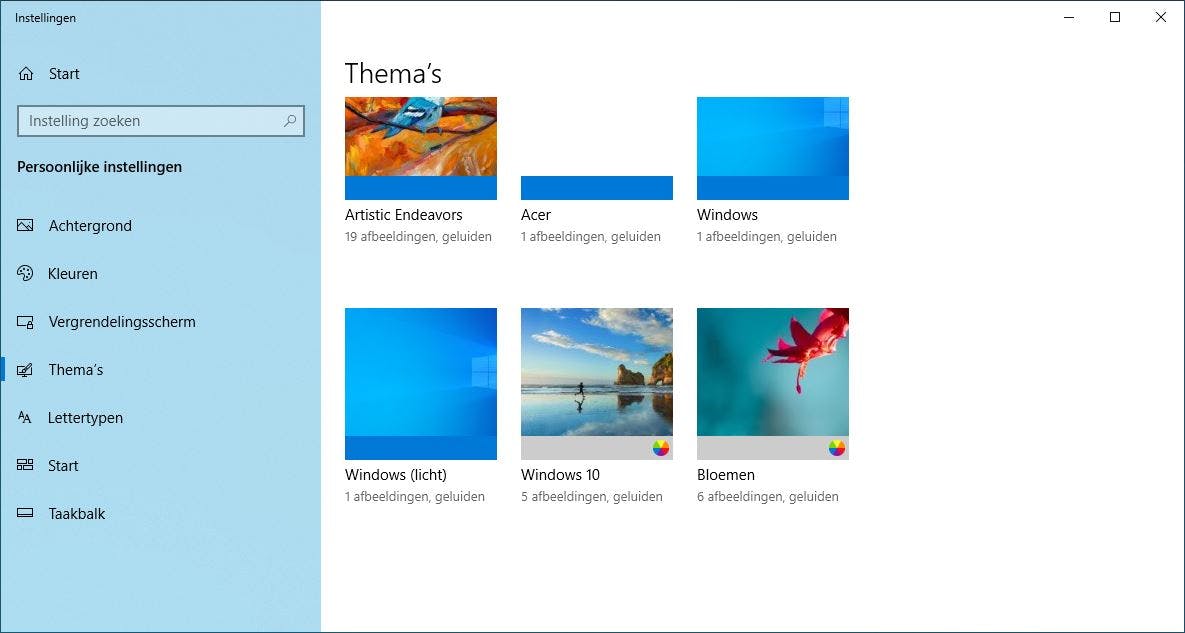Click the Persoonlijke instellingen heading
Screen dimensions: 1185x633
coord(100,167)
